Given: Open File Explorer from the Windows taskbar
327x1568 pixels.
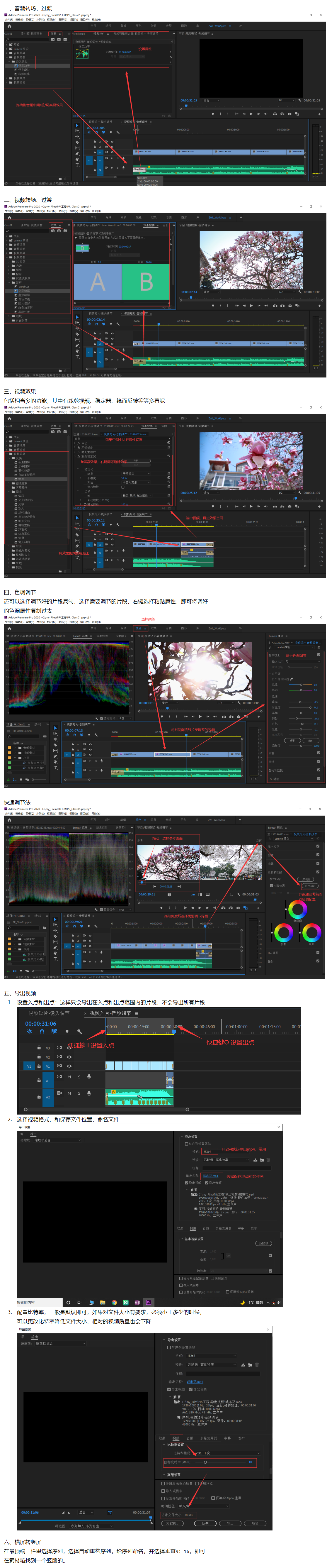Looking at the screenshot, I should [x=103, y=1302].
